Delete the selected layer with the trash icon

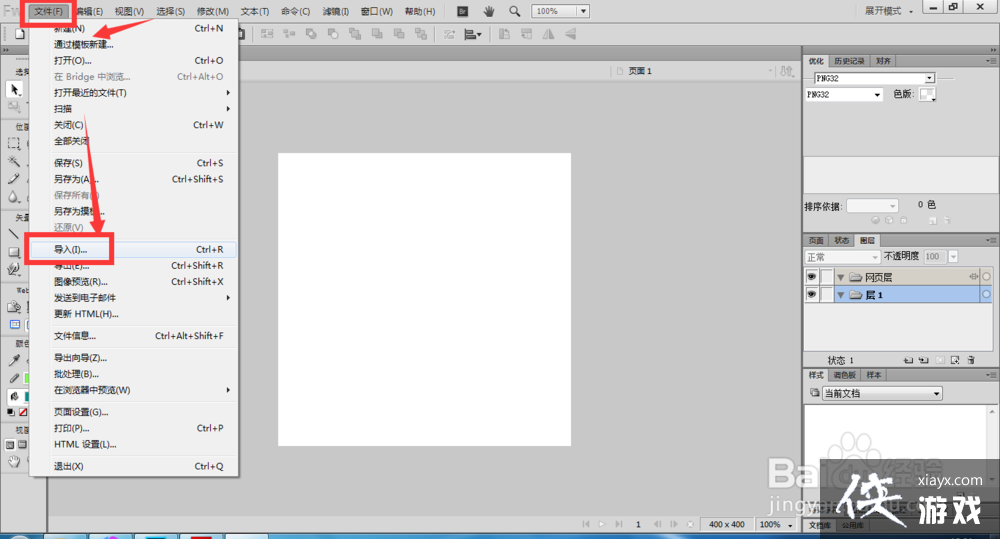(970, 360)
